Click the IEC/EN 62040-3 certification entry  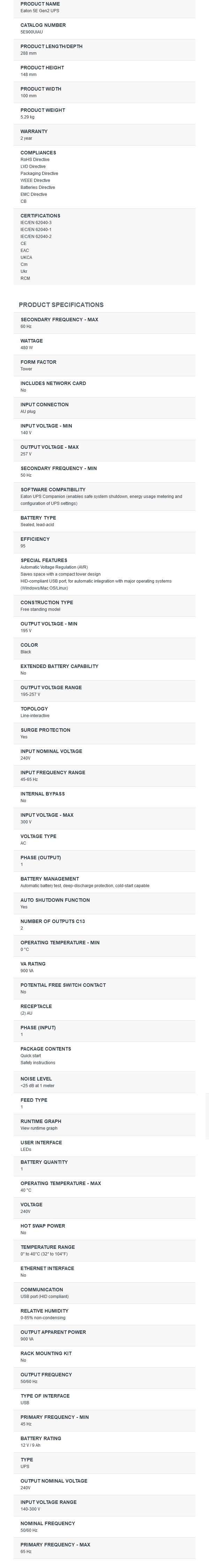click(36, 223)
